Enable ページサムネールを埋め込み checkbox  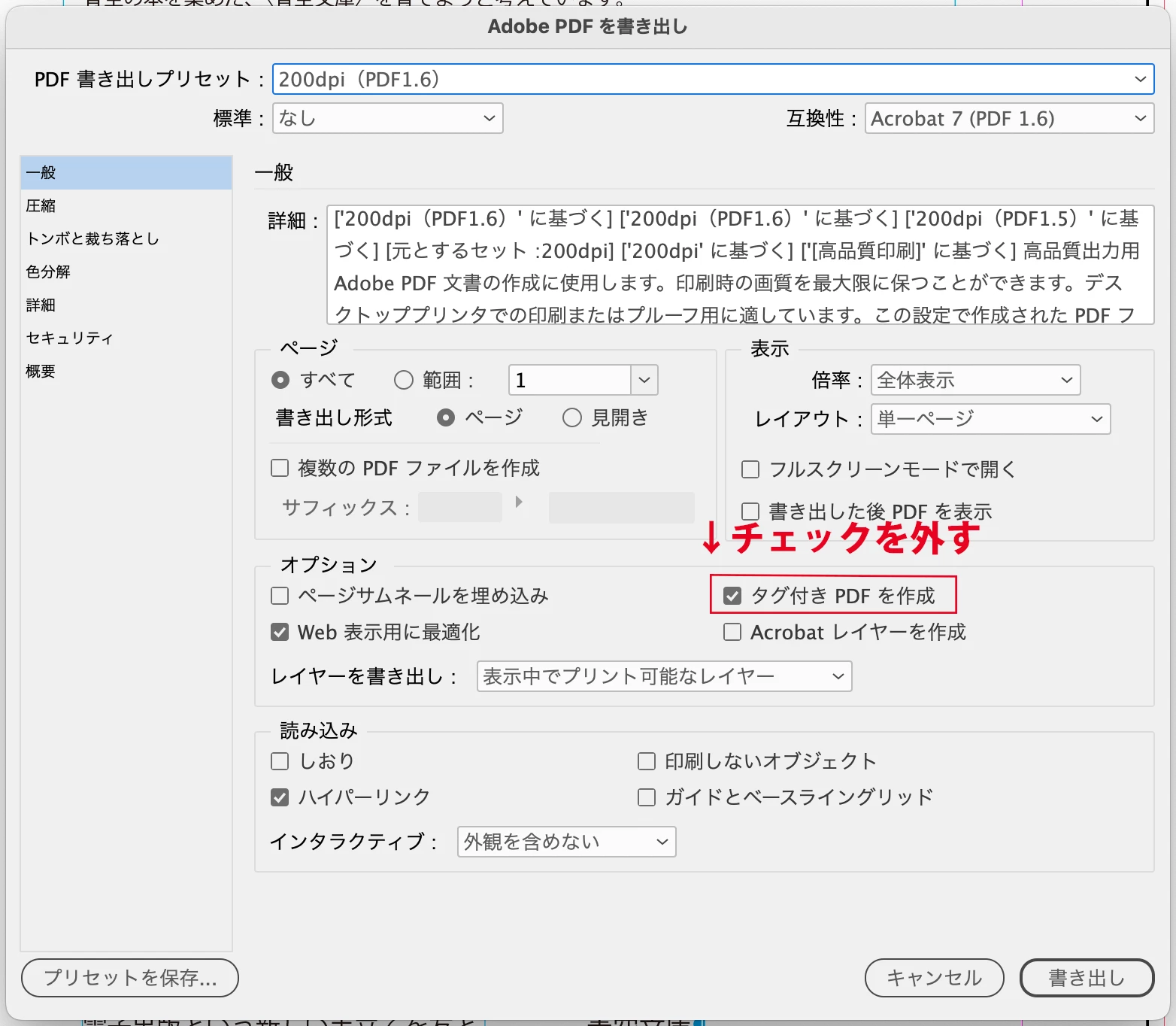pyautogui.click(x=280, y=596)
